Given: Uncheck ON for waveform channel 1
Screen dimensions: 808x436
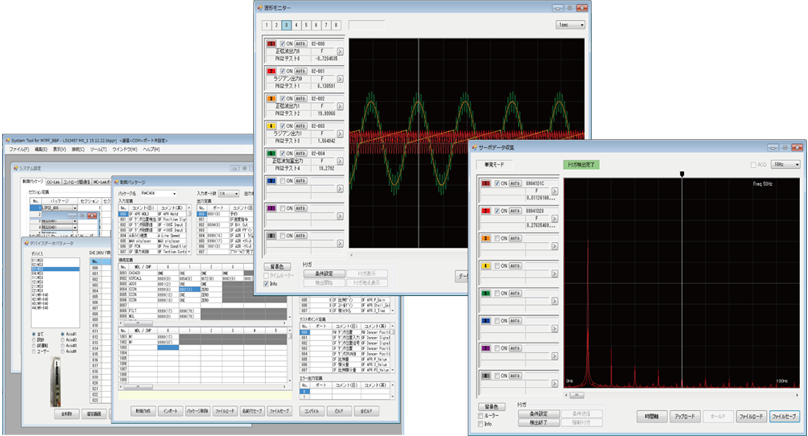Looking at the screenshot, I should [282, 44].
